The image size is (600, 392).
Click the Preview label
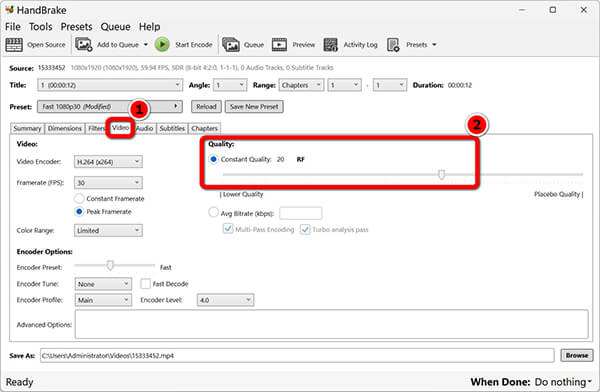point(304,45)
